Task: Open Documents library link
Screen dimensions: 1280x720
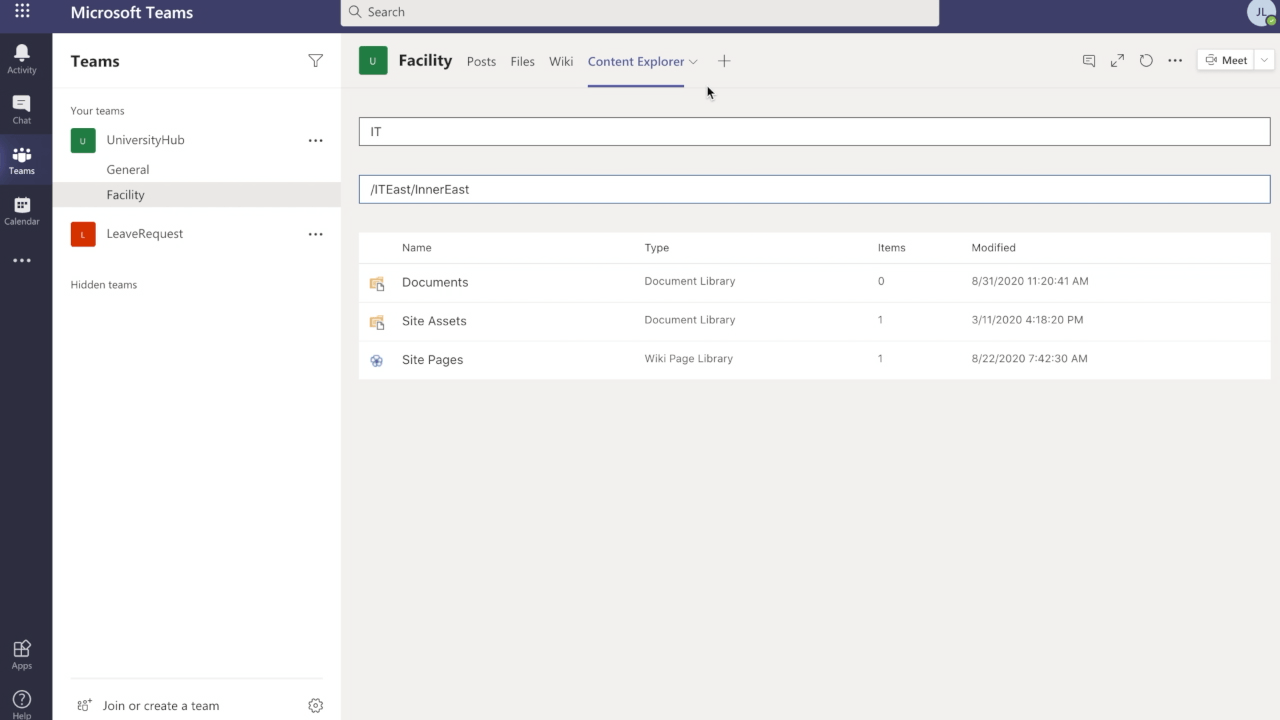Action: (x=435, y=282)
